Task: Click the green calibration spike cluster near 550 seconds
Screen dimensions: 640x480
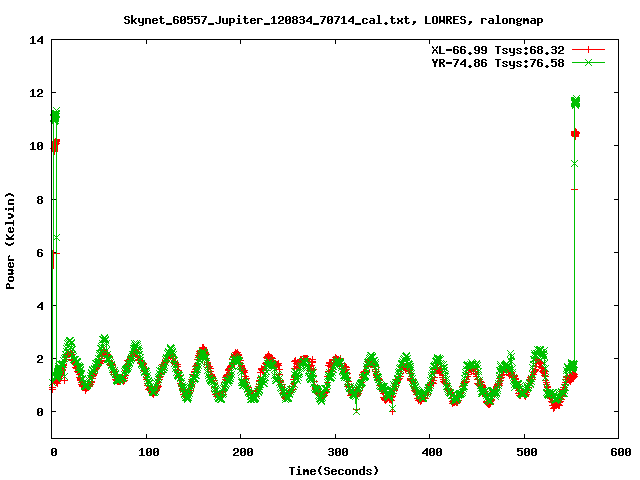Action: [x=575, y=102]
